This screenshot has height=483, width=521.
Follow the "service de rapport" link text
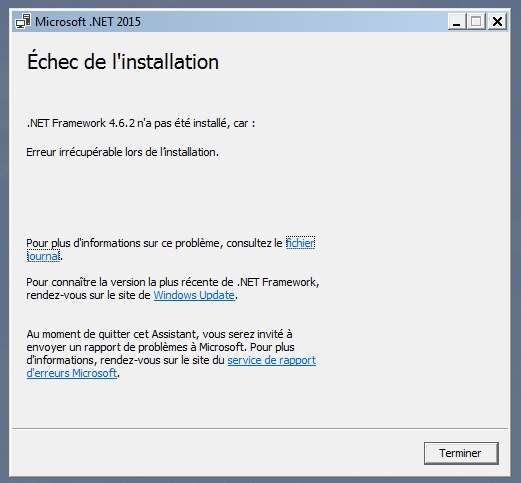[272, 360]
